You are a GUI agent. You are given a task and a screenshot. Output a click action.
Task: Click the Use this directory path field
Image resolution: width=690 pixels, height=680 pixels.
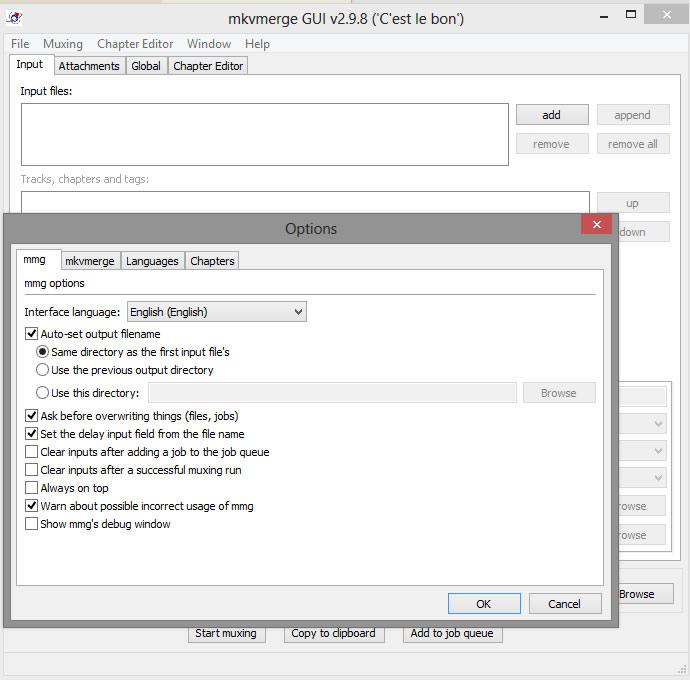click(332, 393)
